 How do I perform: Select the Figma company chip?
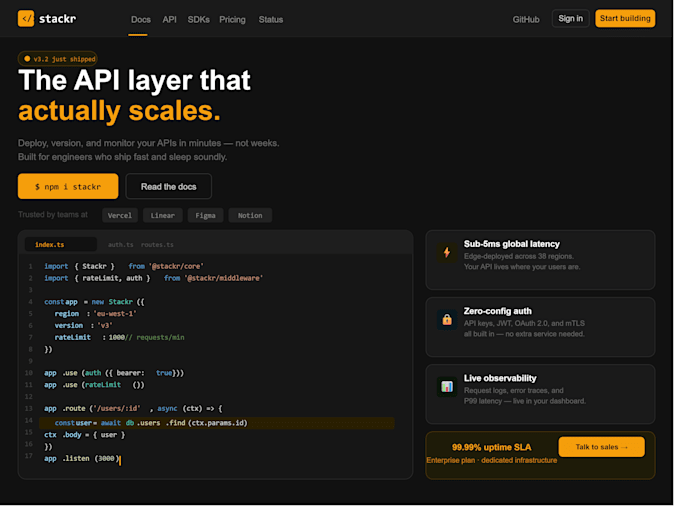[205, 215]
